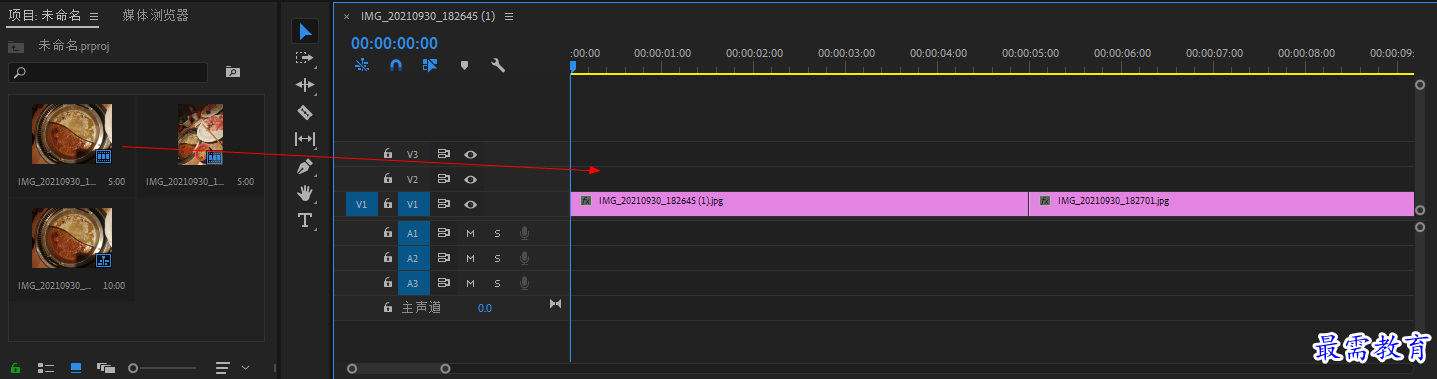Lock track V2 with padlock
Screen dimensions: 1437x379
pos(388,179)
